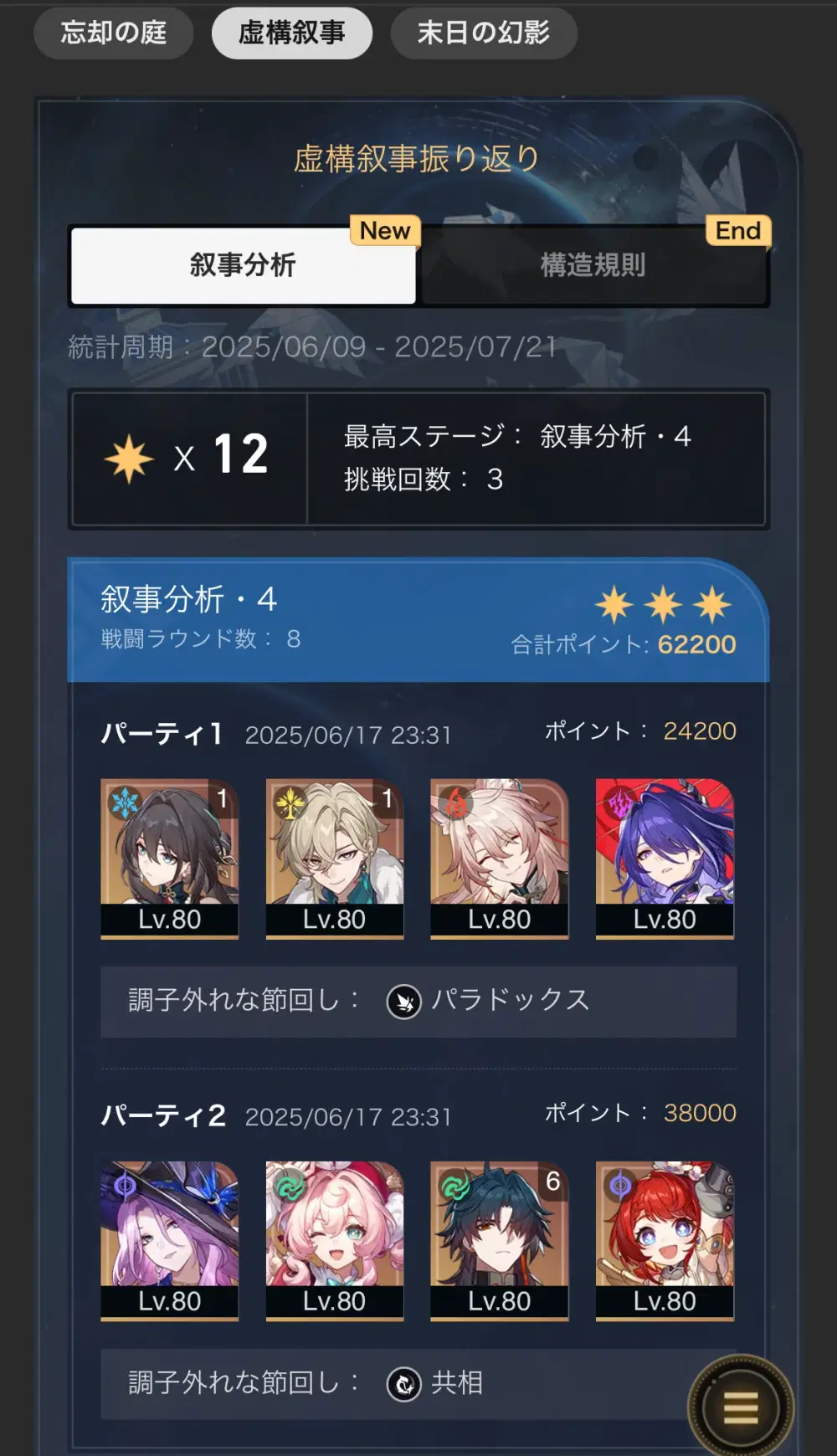837x1456 pixels.
Task: Open the red-haired character in party 2
Action: pos(665,1241)
